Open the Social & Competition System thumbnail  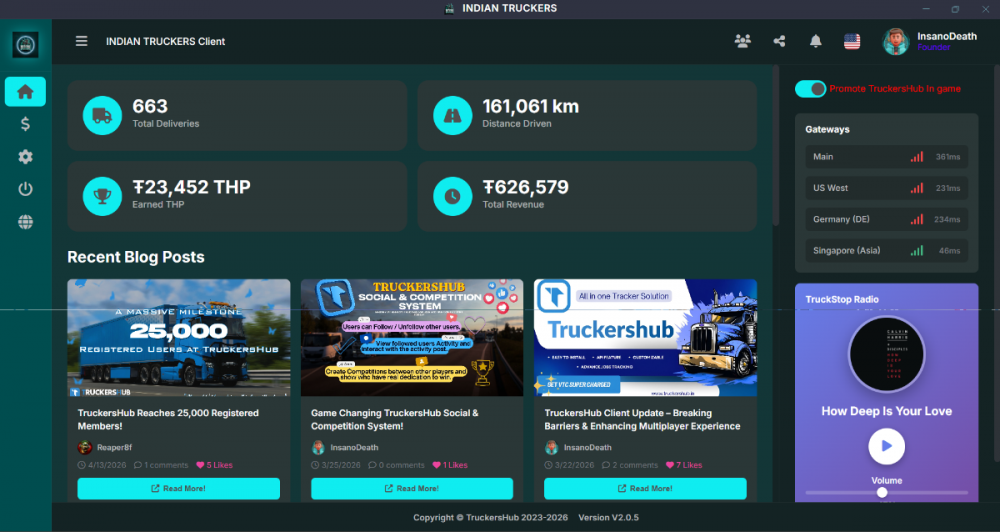tap(412, 337)
